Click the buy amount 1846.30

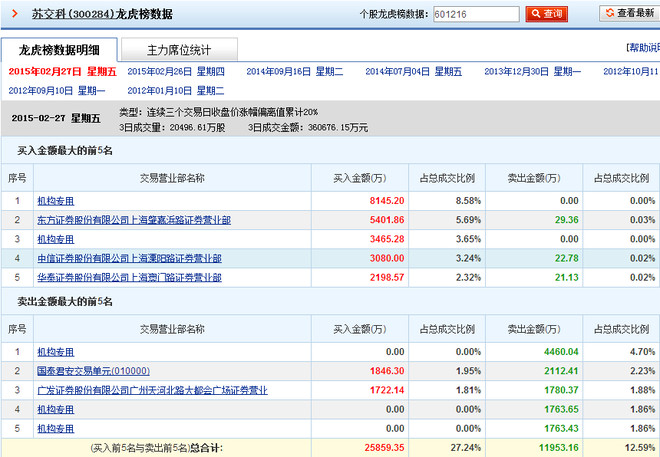tap(387, 371)
